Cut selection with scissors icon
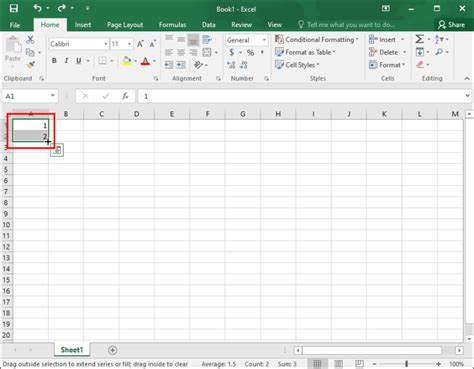 [x=30, y=40]
